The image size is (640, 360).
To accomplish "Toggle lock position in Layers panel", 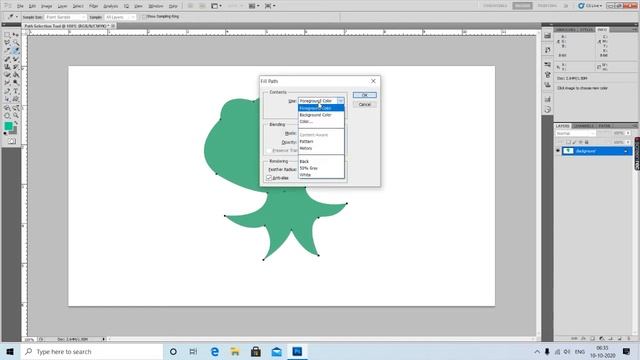I will click(x=580, y=142).
